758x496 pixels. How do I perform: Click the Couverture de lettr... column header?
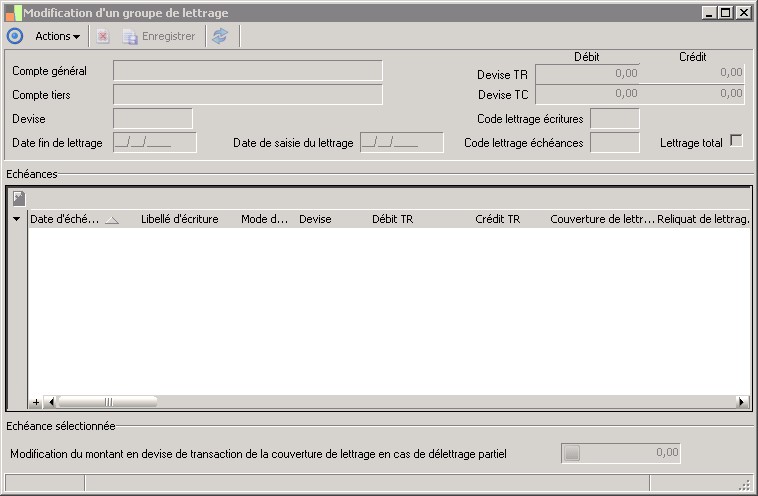tap(602, 219)
